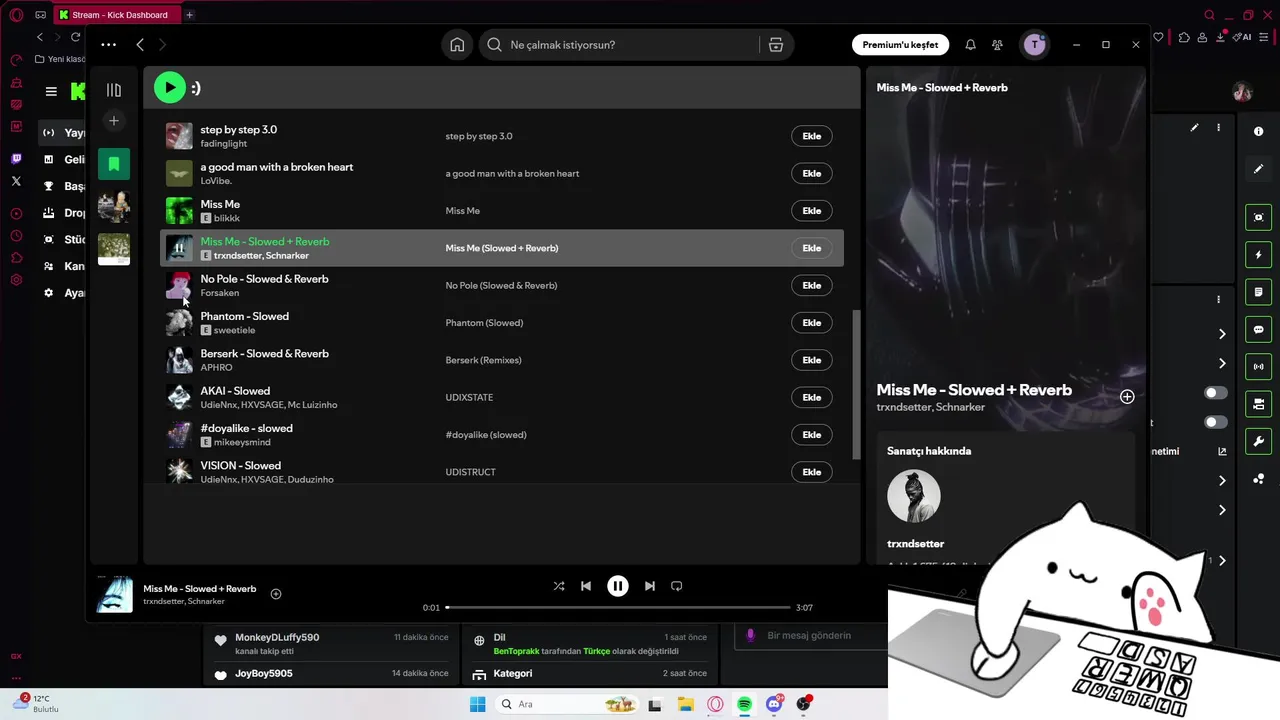Open album link UDIXSTATE
Image resolution: width=1280 pixels, height=720 pixels.
tap(469, 397)
